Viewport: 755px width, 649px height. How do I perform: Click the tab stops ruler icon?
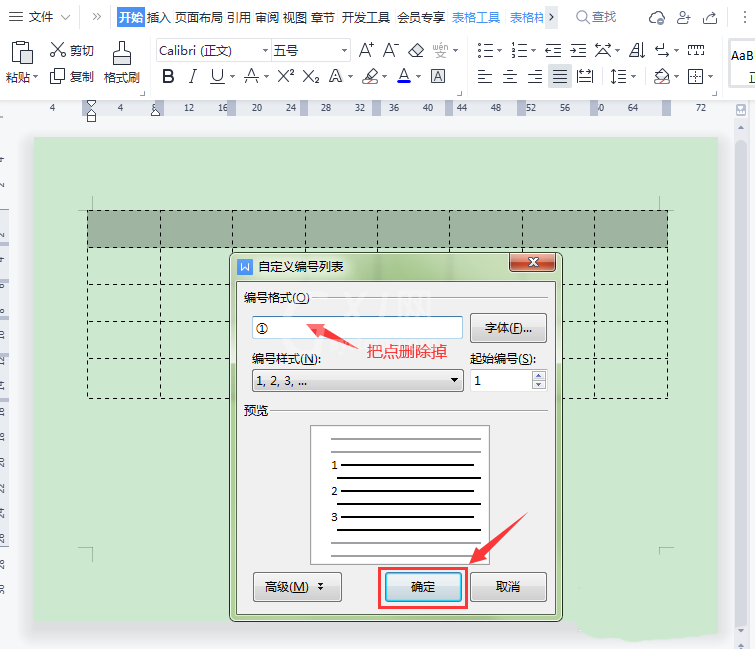pos(696,50)
